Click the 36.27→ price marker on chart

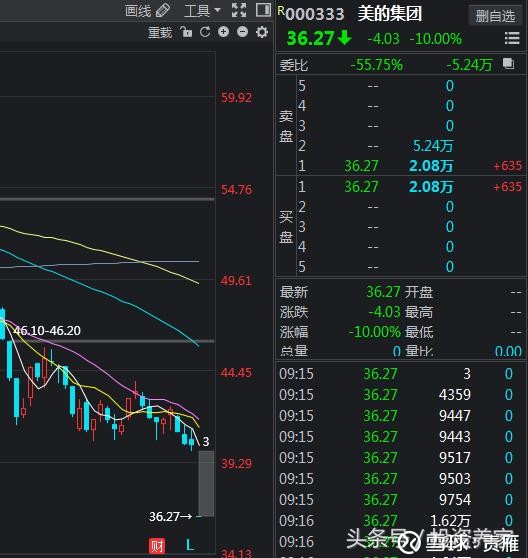171,516
